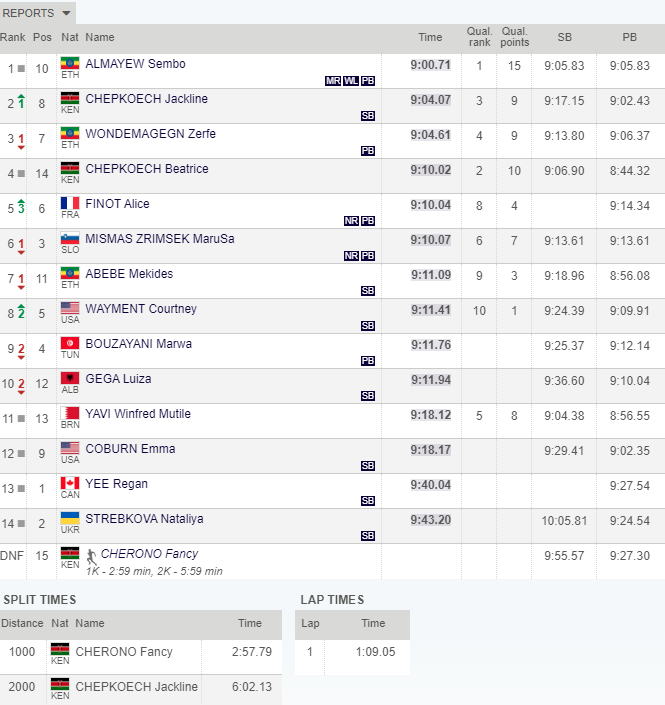665x705 pixels.
Task: Click split time 2:57.79
Action: pyautogui.click(x=252, y=651)
